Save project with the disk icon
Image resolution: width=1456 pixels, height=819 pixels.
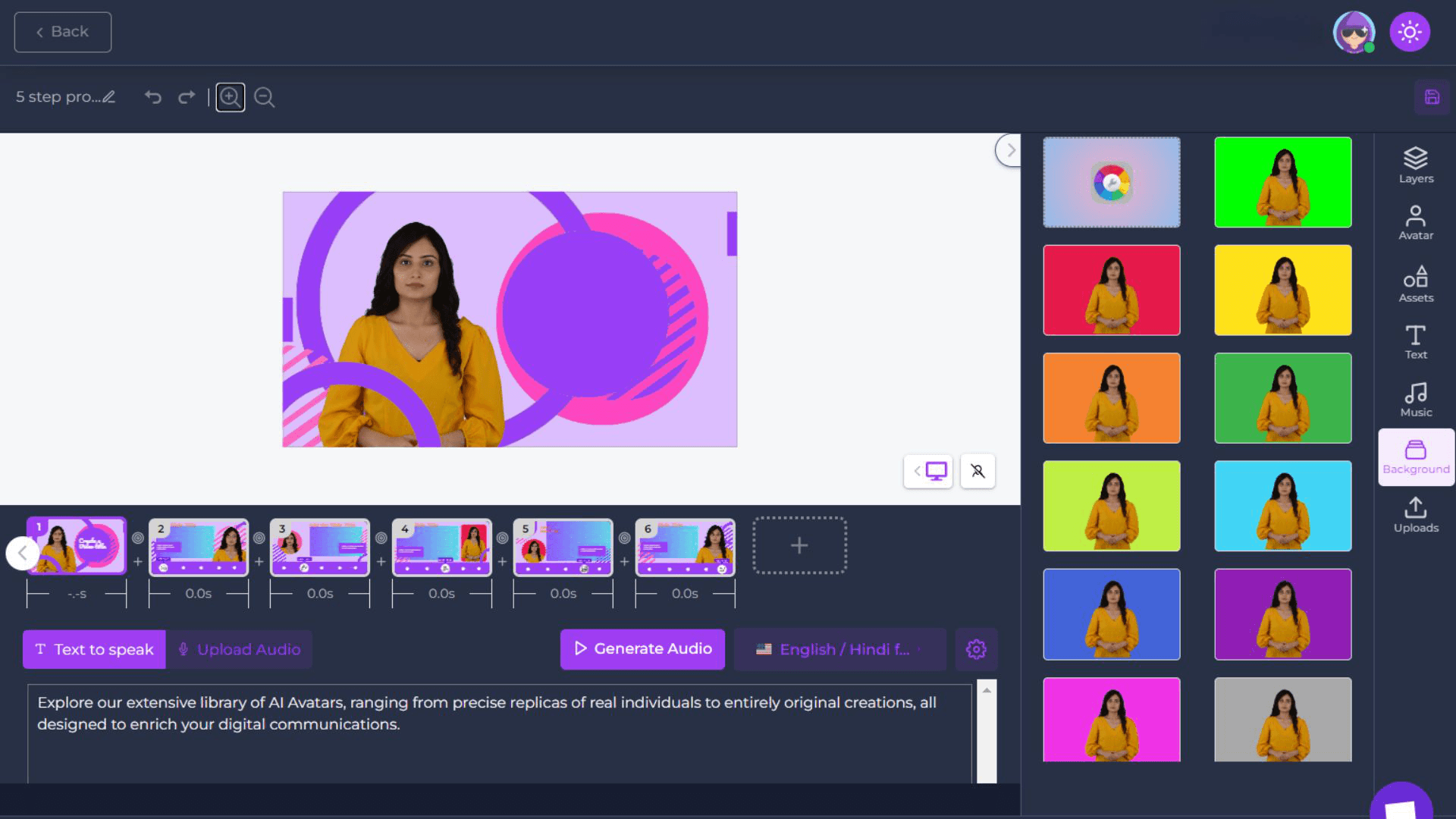tap(1431, 97)
